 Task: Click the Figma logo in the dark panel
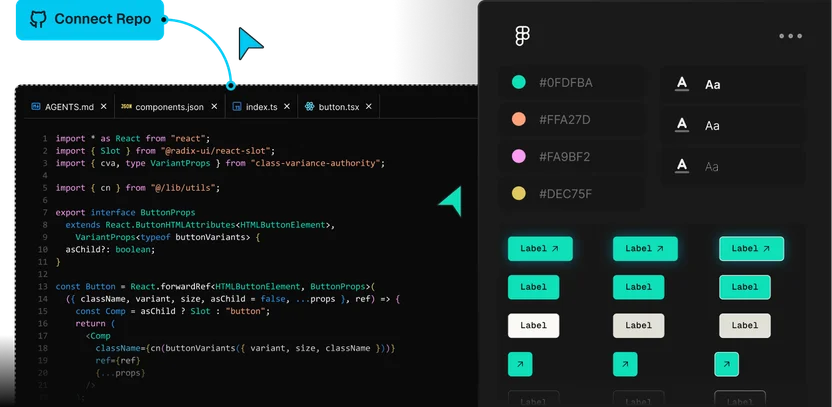(x=523, y=36)
